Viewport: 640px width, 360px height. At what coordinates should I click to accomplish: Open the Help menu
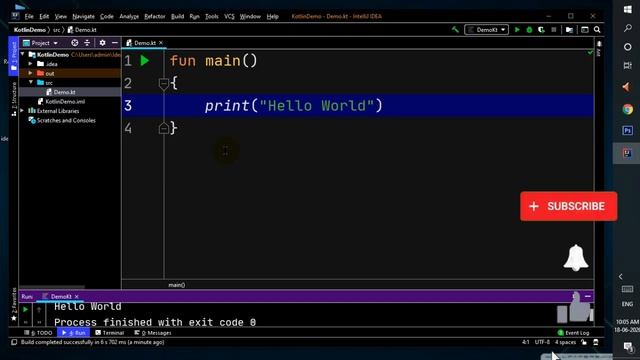click(272, 16)
